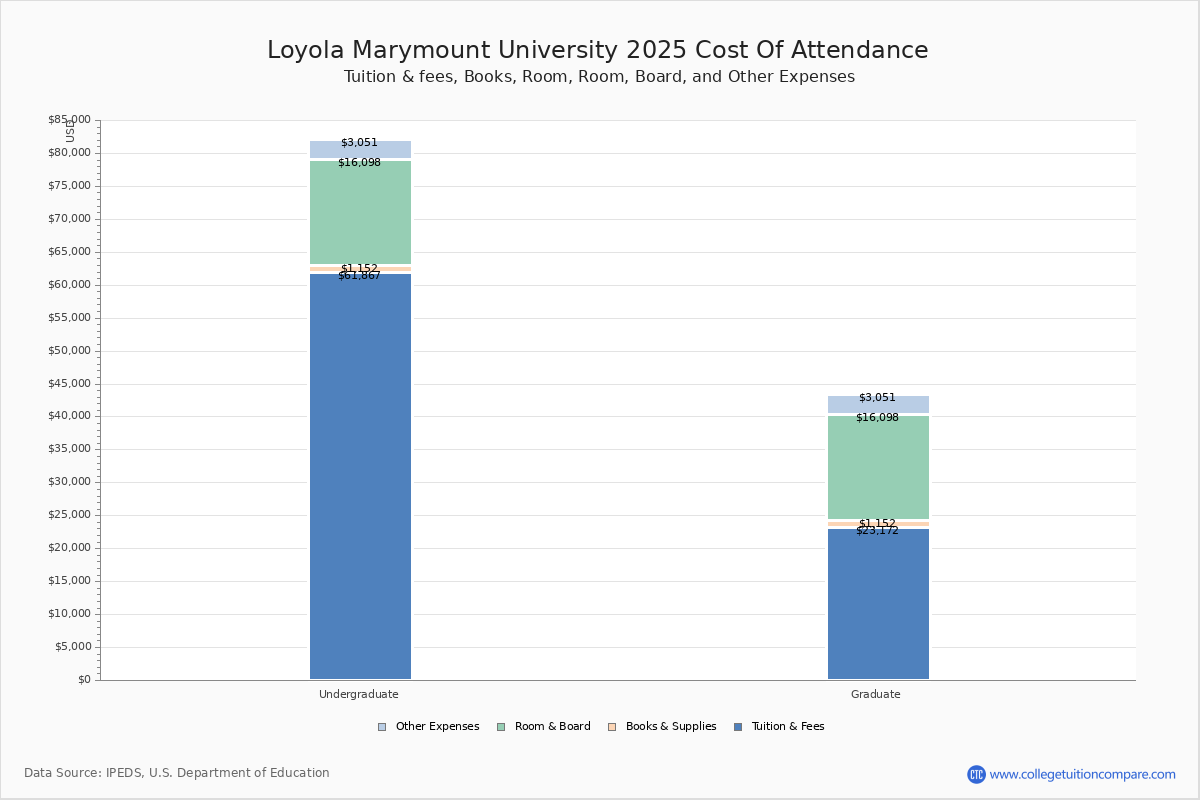Click the CTC logo icon
Screen dimensions: 1200x800
[x=976, y=774]
